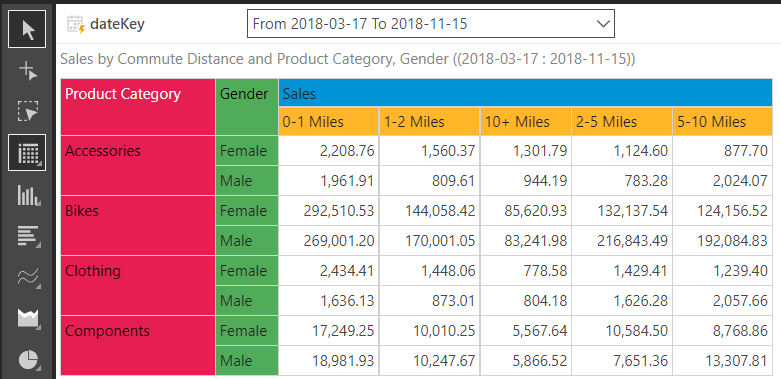Choose the pie chart icon
This screenshot has width=781, height=379.
[x=28, y=359]
